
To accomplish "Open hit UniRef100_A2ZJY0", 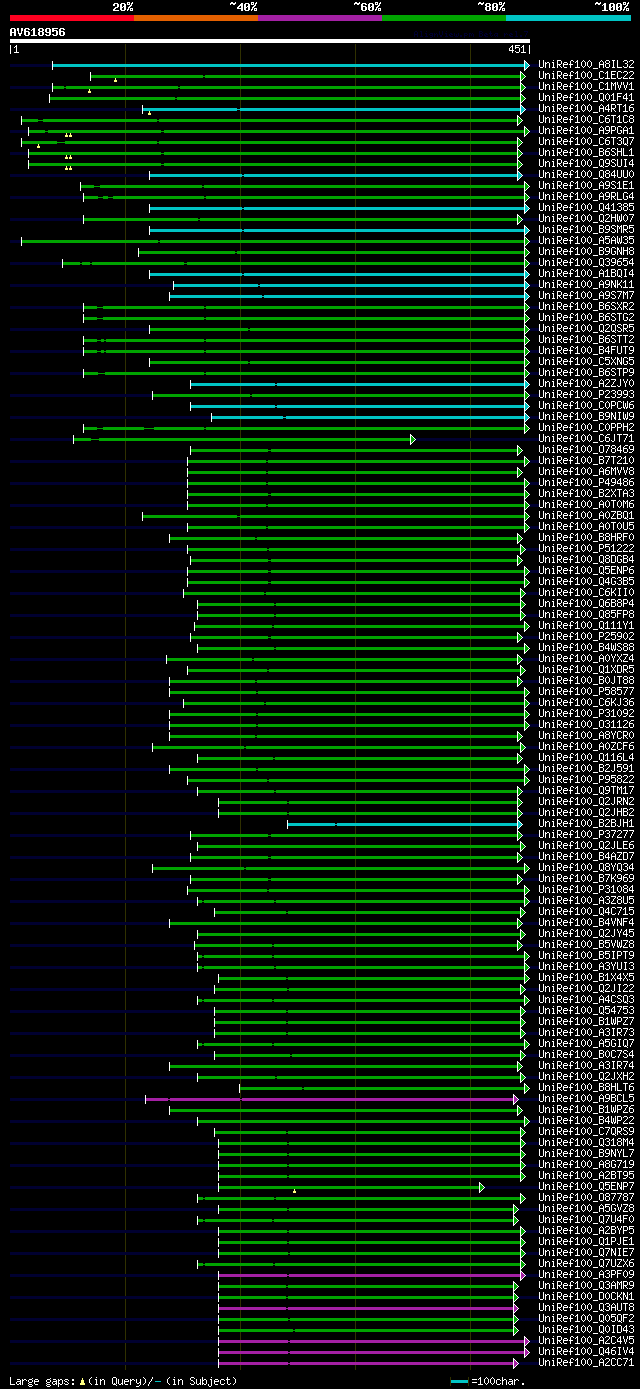I will 586,384.
